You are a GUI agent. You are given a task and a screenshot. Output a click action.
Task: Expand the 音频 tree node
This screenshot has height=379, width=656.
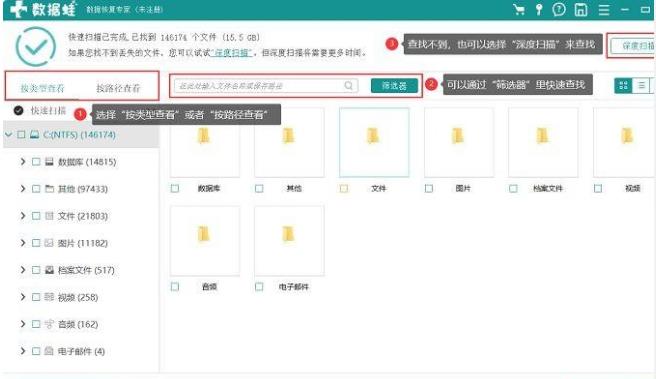(x=23, y=324)
